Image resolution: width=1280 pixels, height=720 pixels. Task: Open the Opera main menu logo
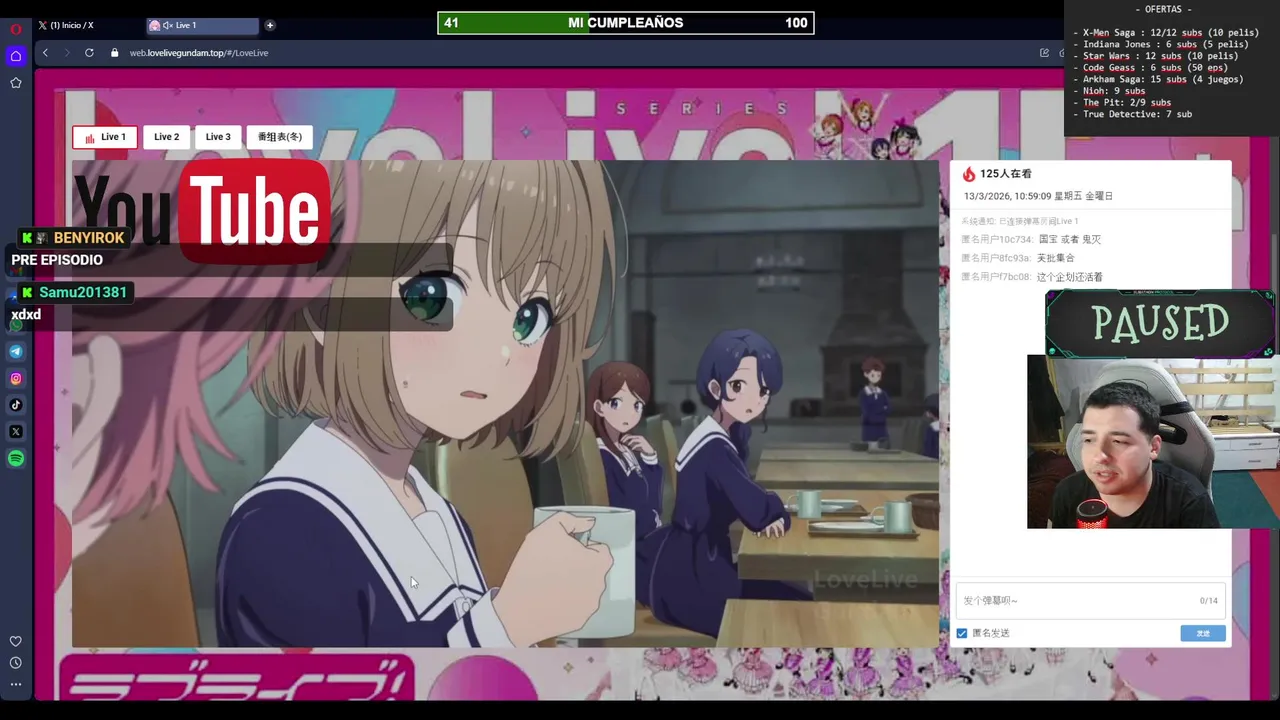[x=16, y=29]
